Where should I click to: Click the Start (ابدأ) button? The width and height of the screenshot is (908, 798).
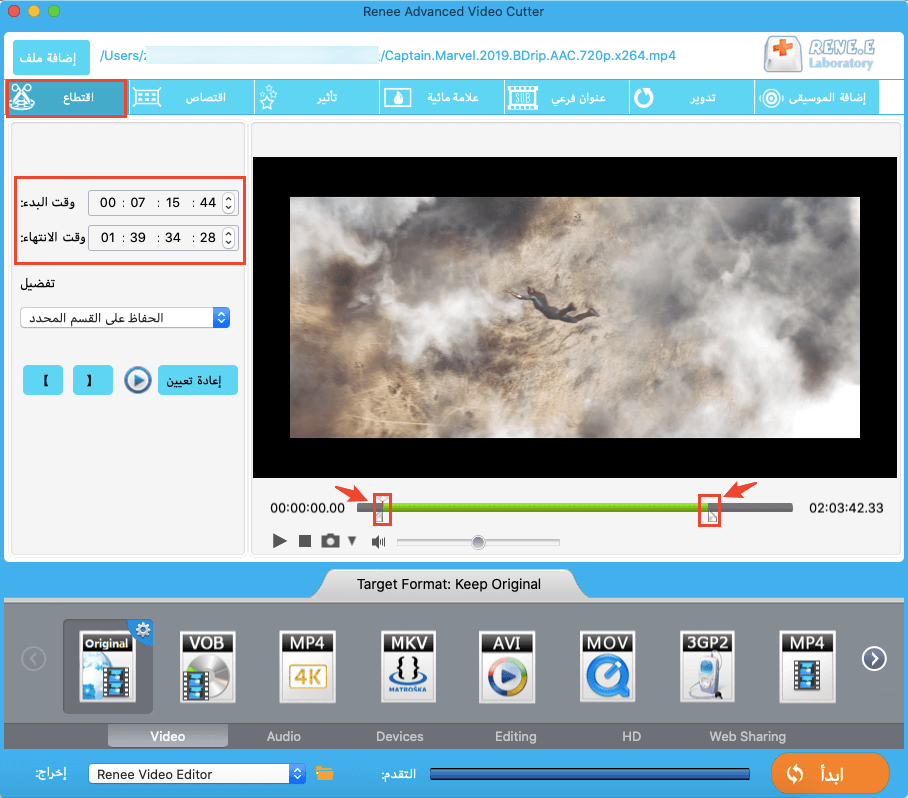pos(830,773)
